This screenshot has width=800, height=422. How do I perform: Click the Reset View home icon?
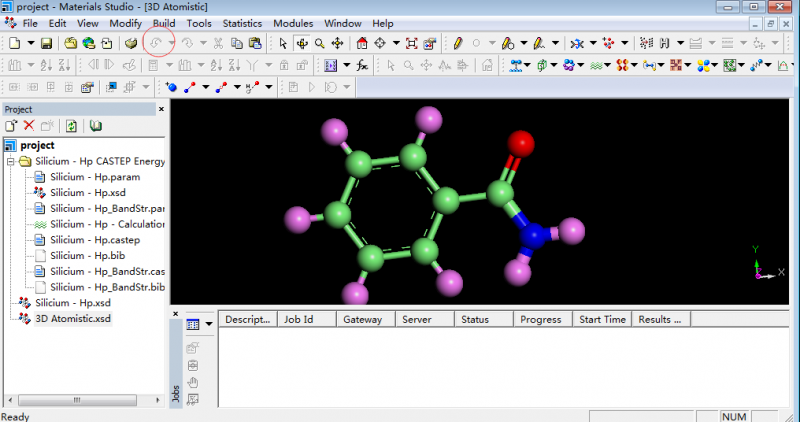[x=362, y=43]
